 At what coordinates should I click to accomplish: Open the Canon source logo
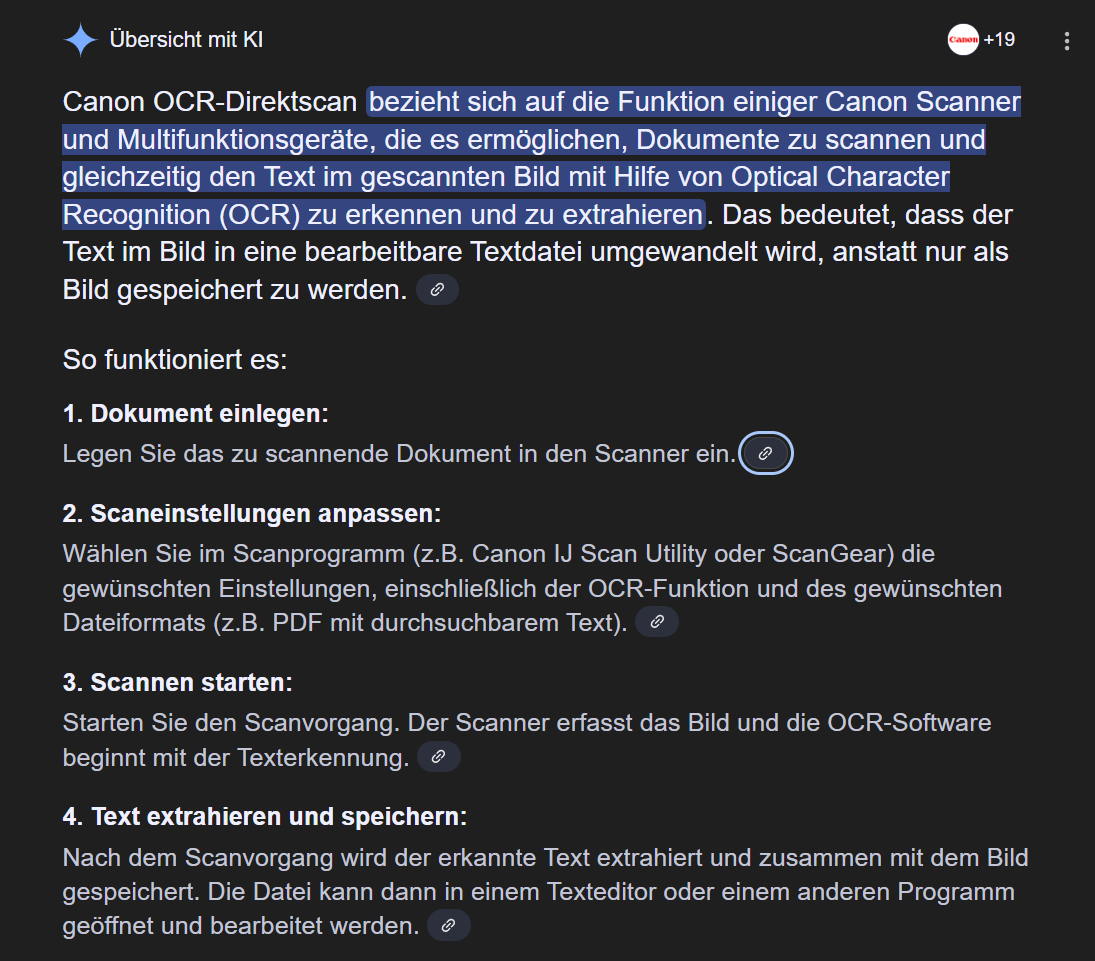963,40
